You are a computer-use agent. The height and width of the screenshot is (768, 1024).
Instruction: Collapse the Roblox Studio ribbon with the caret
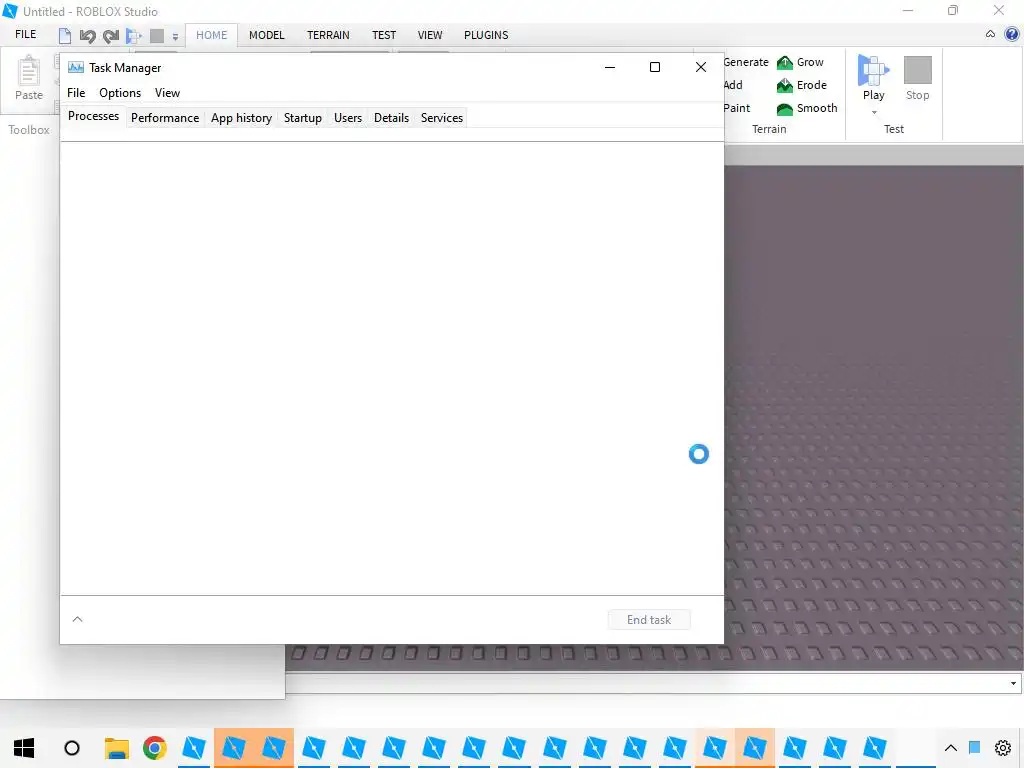(x=990, y=34)
